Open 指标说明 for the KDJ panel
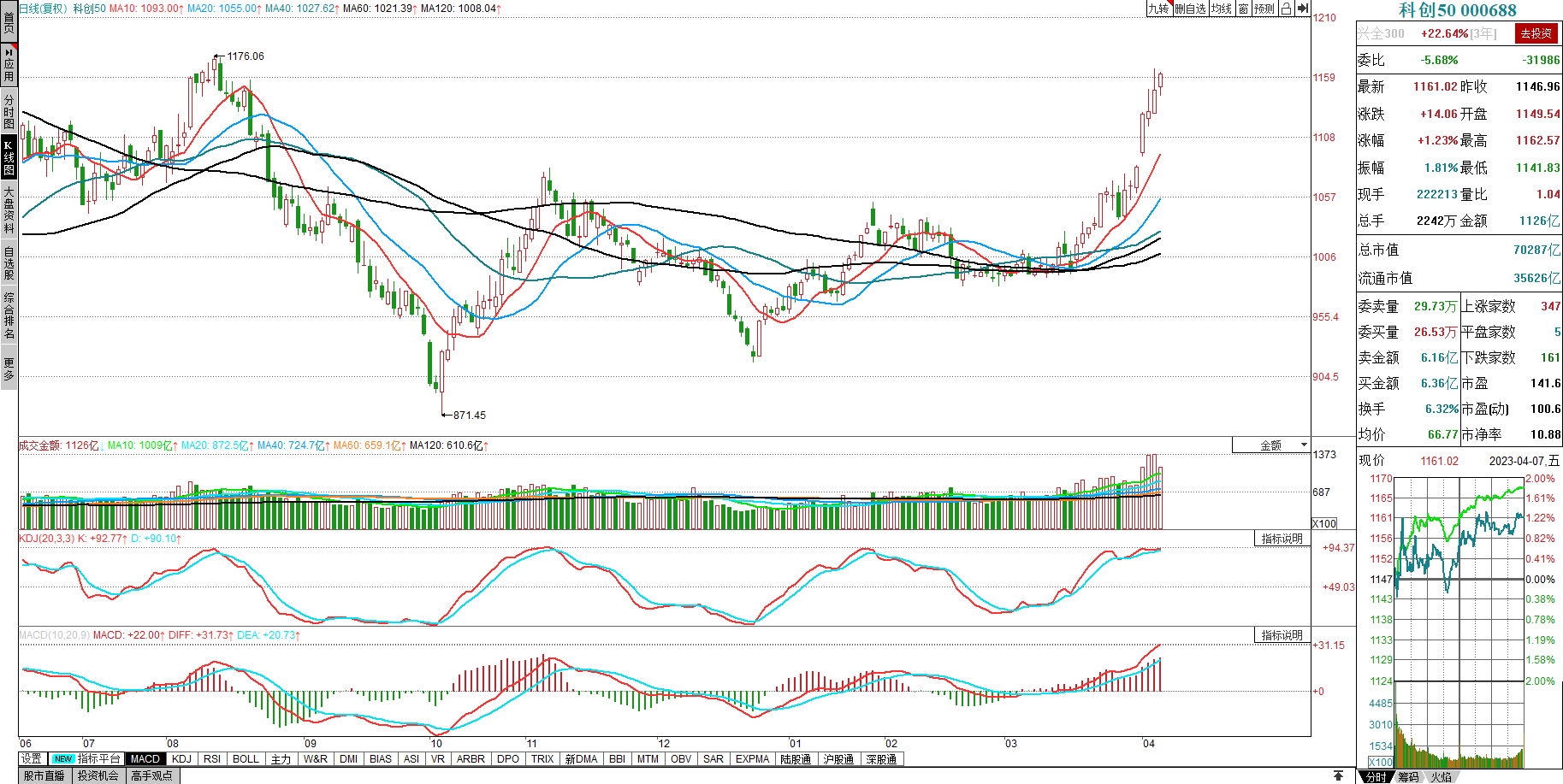 1282,539
